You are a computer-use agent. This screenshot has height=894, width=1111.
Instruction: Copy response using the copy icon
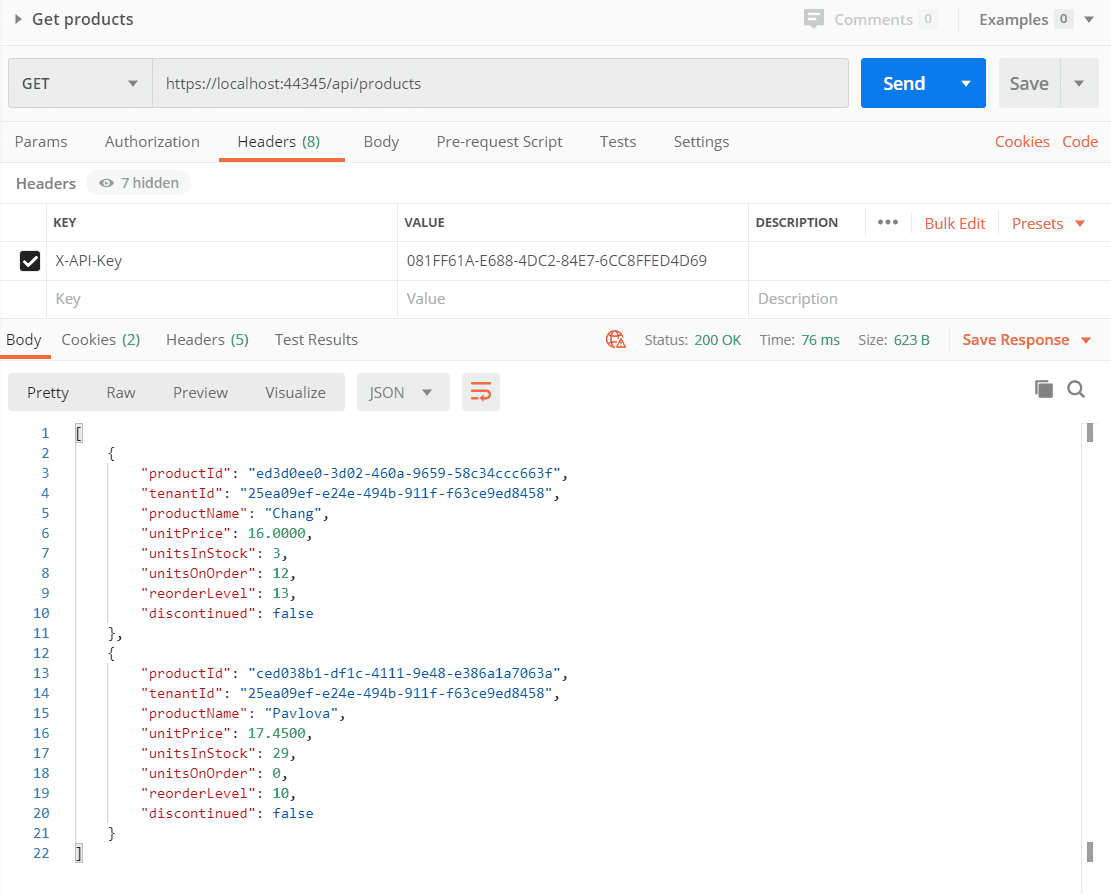point(1044,390)
